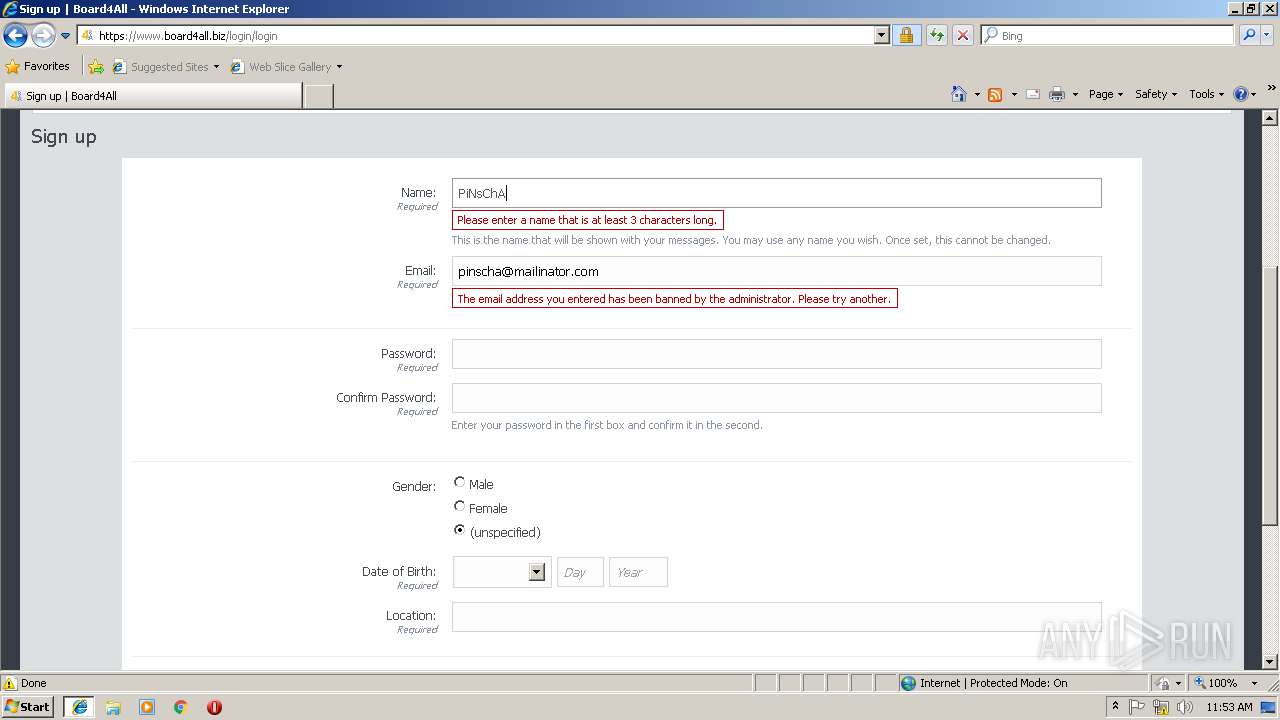The image size is (1280, 720).
Task: Open the address bar history dropdown
Action: [x=881, y=36]
